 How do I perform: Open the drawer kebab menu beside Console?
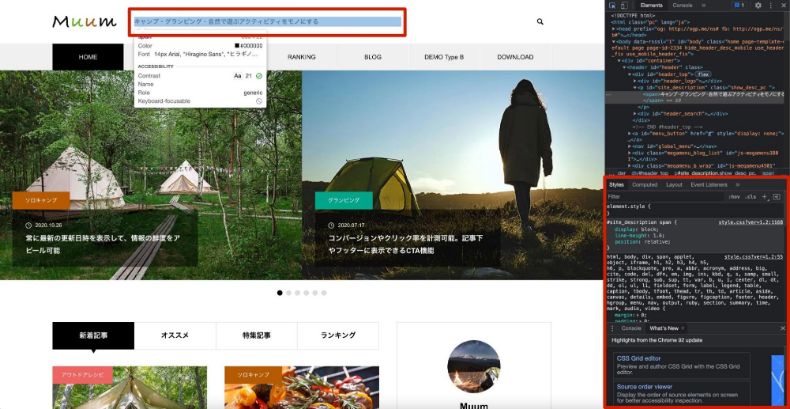pyautogui.click(x=612, y=328)
